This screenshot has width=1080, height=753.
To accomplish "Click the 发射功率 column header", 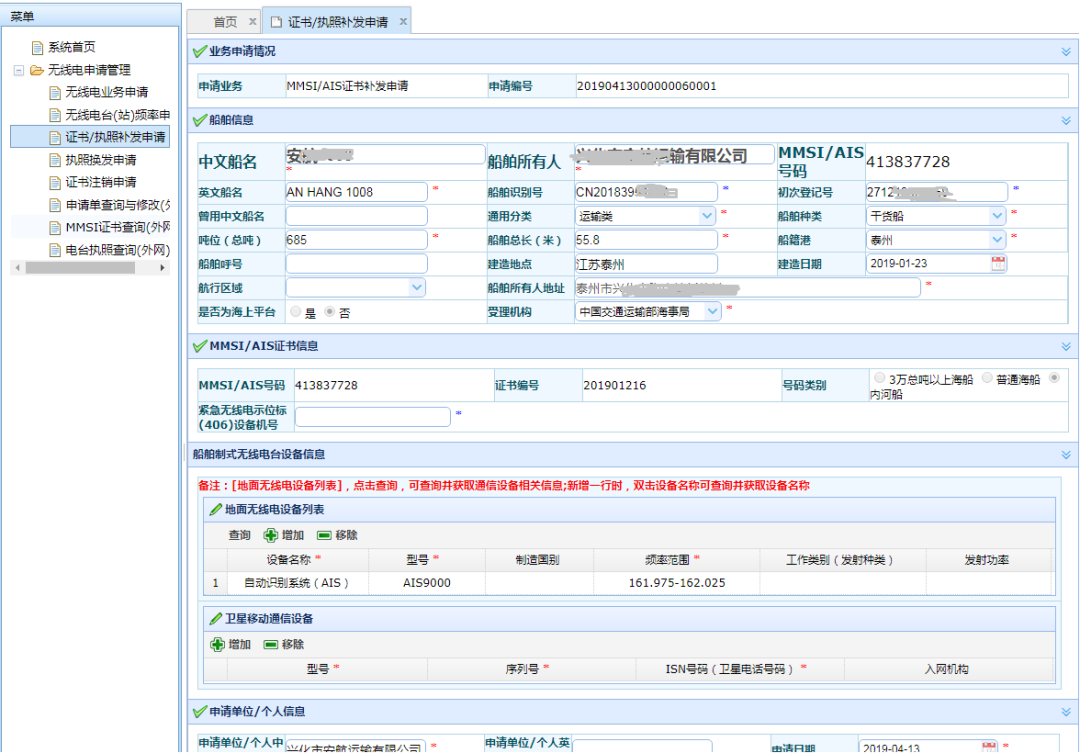I will [x=987, y=560].
